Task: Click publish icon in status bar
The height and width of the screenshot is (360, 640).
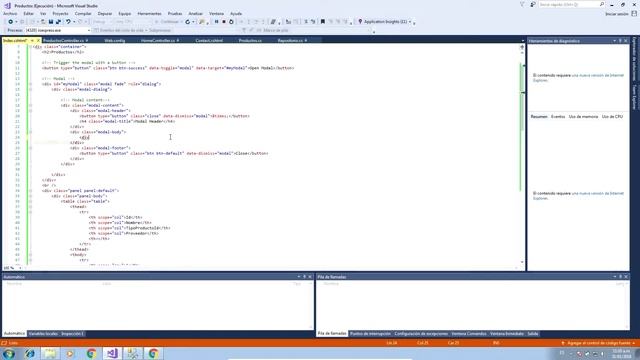Action: click(x=563, y=343)
